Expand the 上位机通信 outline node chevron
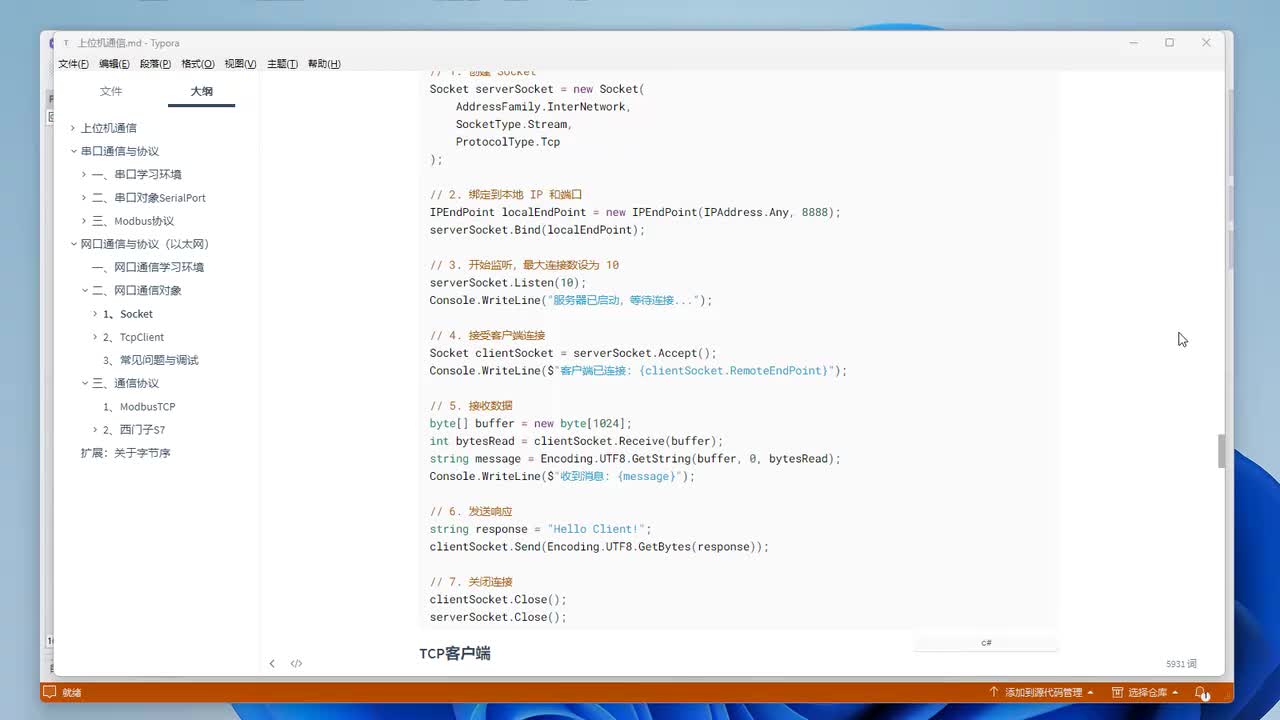1280x720 pixels. (x=73, y=128)
